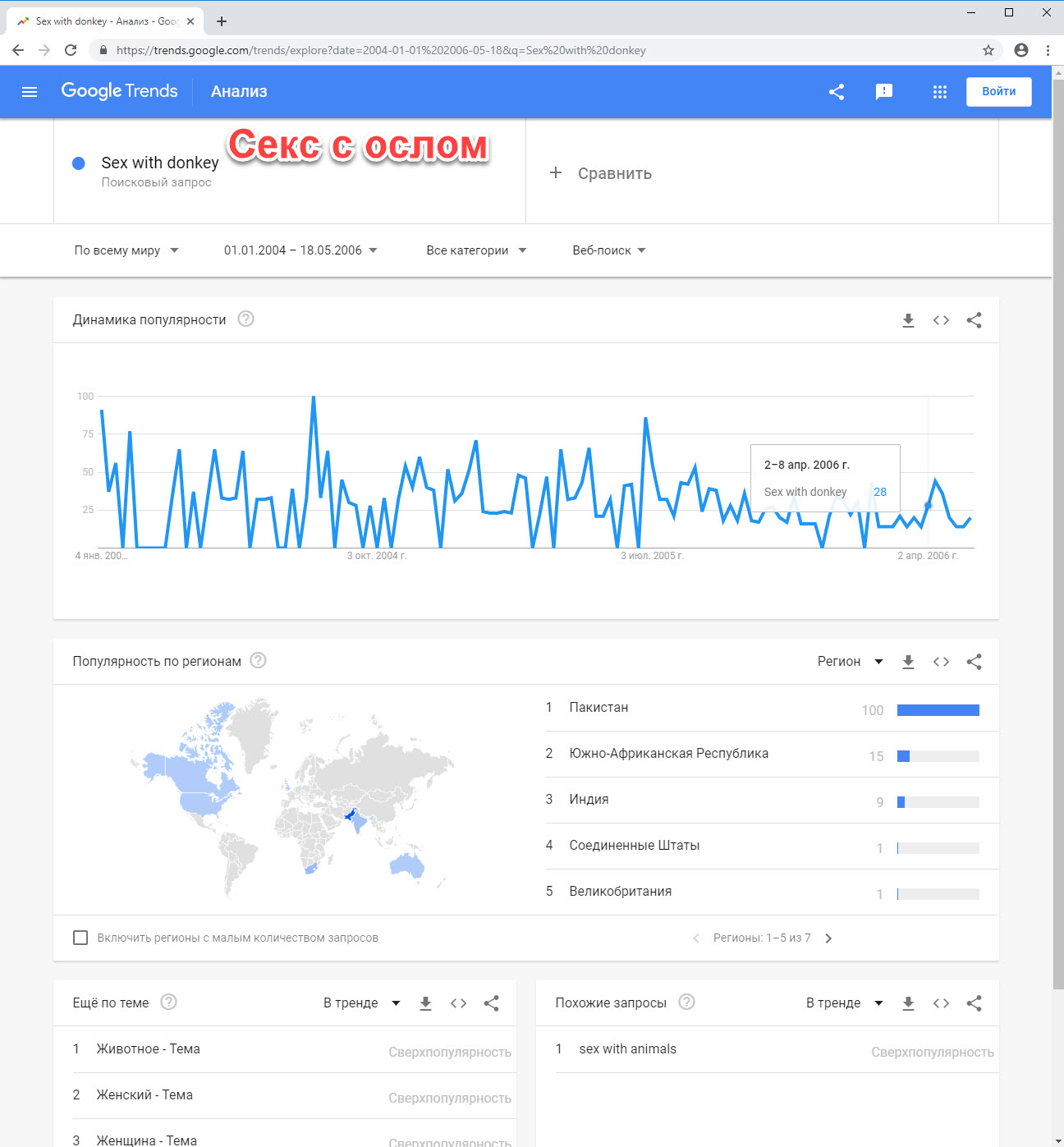This screenshot has width=1064, height=1147.
Task: Open the Google Trends hamburger menu
Action: (x=30, y=92)
